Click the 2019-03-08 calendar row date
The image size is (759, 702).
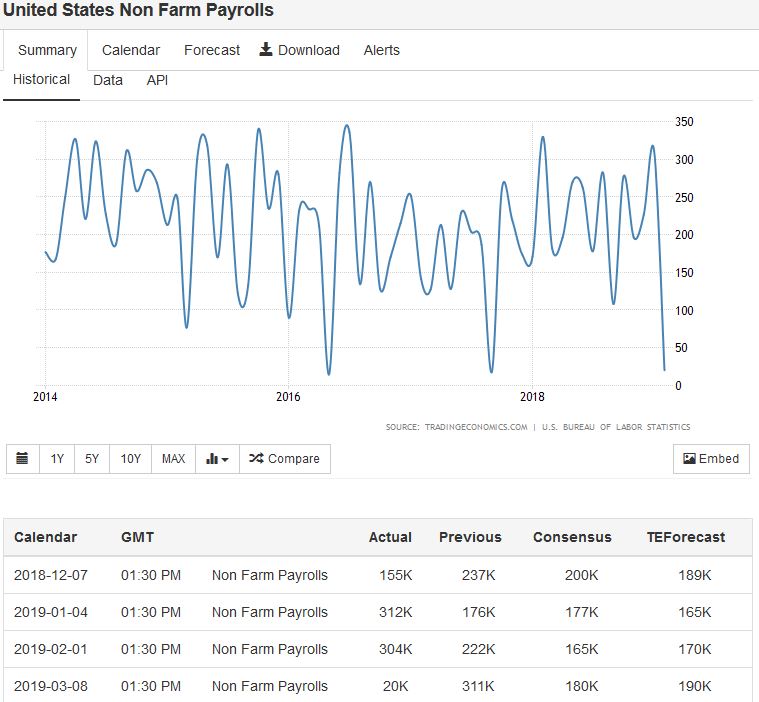click(x=51, y=687)
